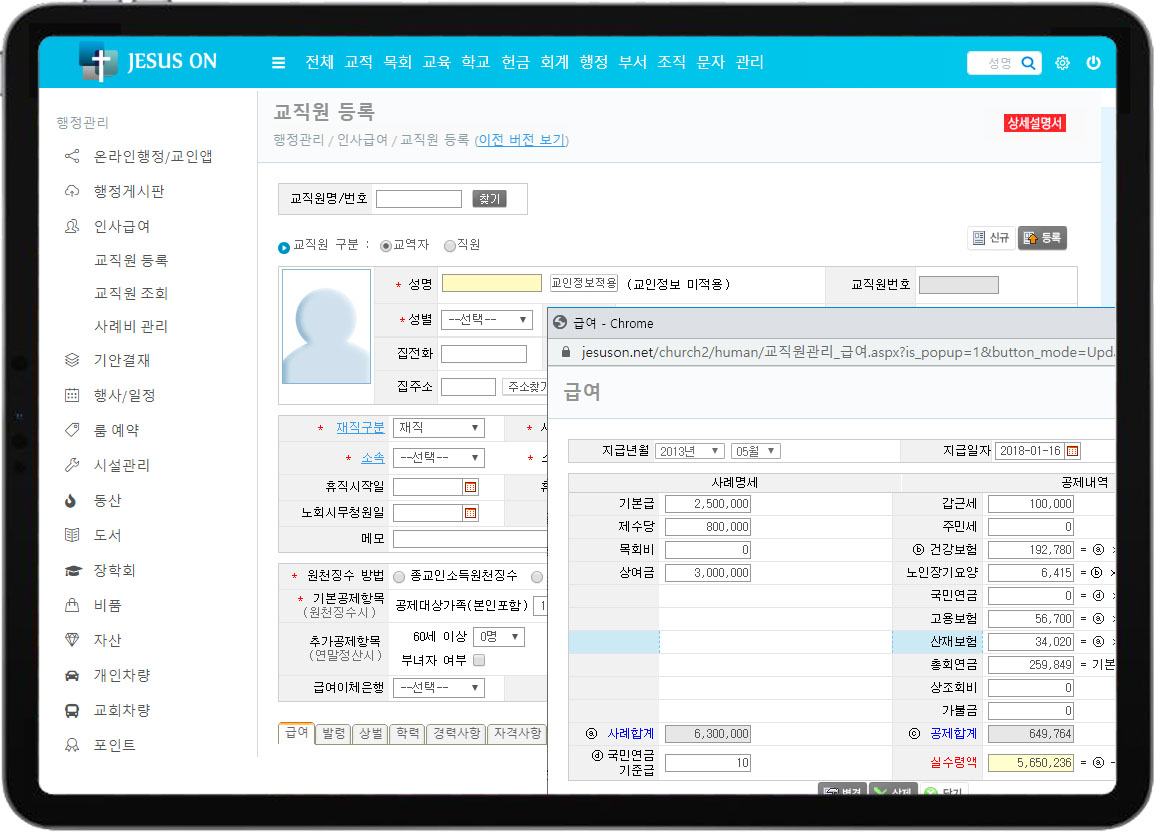This screenshot has height=832, width=1155.
Task: Open the 지급년월 year dropdown
Action: click(689, 451)
